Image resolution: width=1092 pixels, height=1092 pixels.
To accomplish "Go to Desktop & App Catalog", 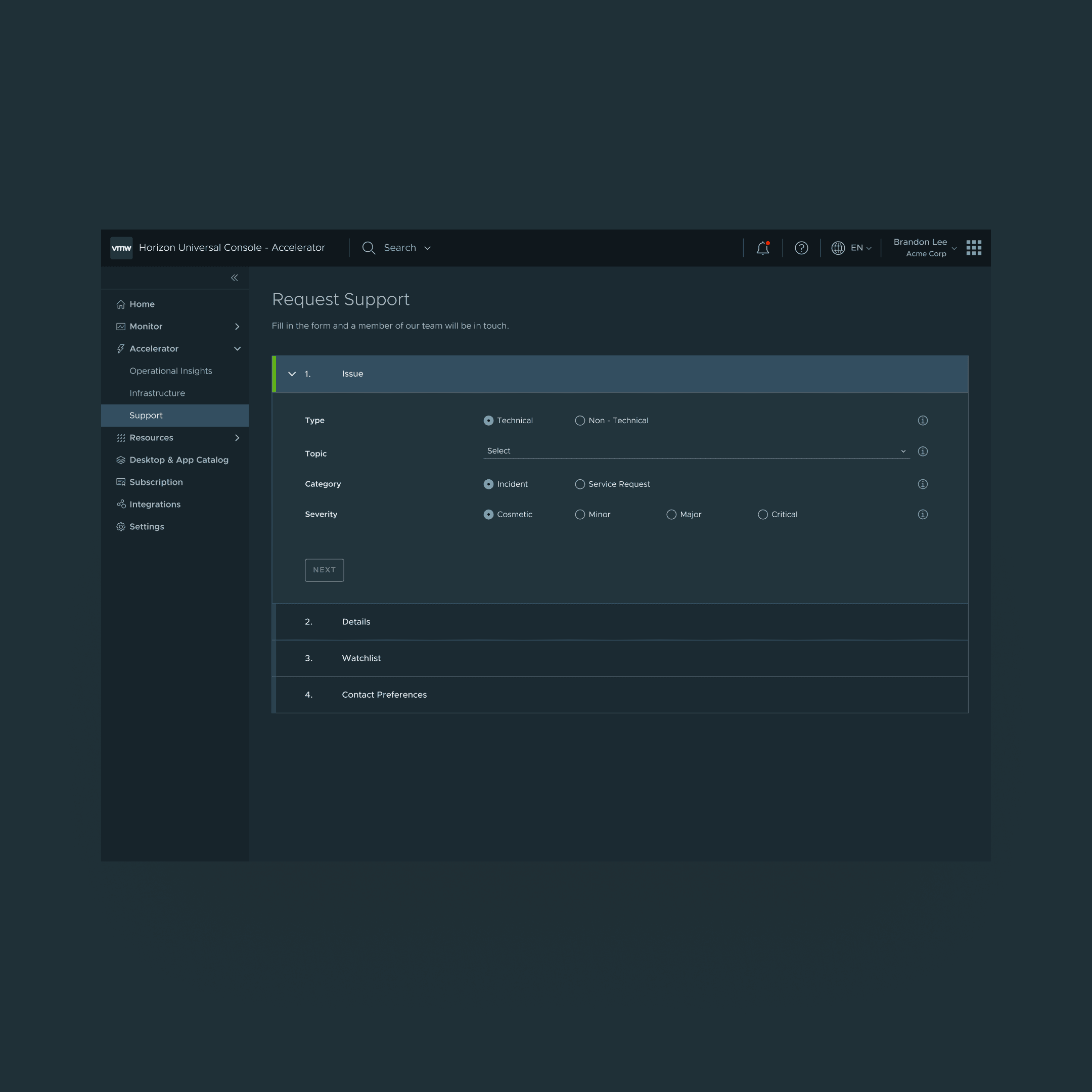I will [178, 460].
